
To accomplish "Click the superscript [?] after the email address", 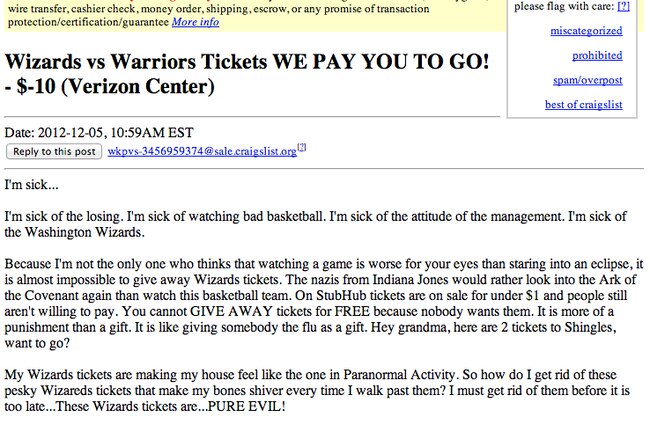I will (x=302, y=147).
